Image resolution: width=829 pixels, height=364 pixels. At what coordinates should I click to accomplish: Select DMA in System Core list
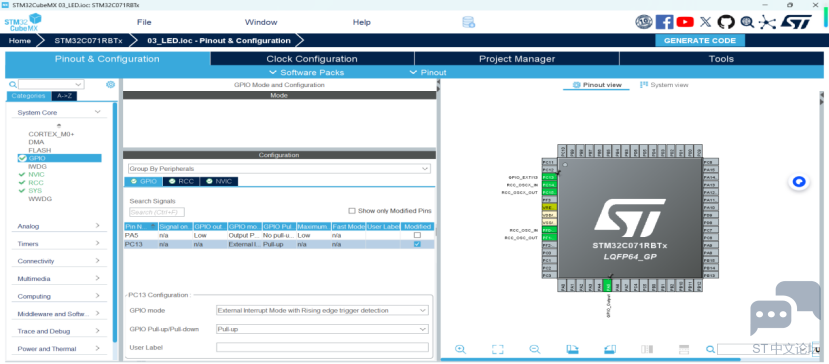click(x=36, y=142)
